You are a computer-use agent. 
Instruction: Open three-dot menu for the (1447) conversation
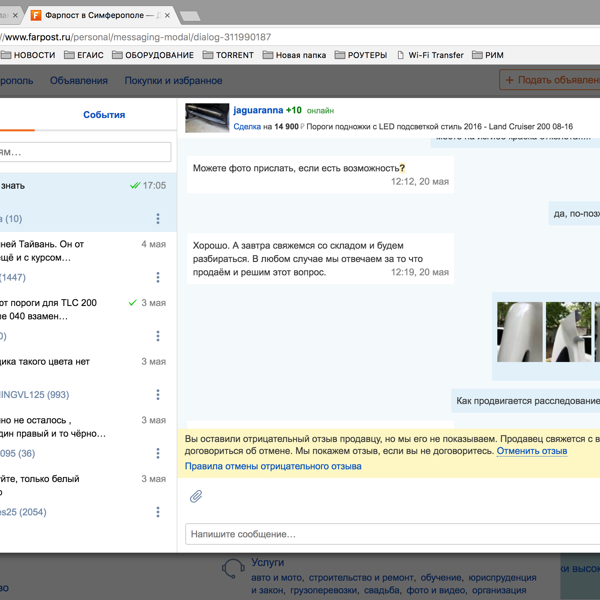[158, 277]
